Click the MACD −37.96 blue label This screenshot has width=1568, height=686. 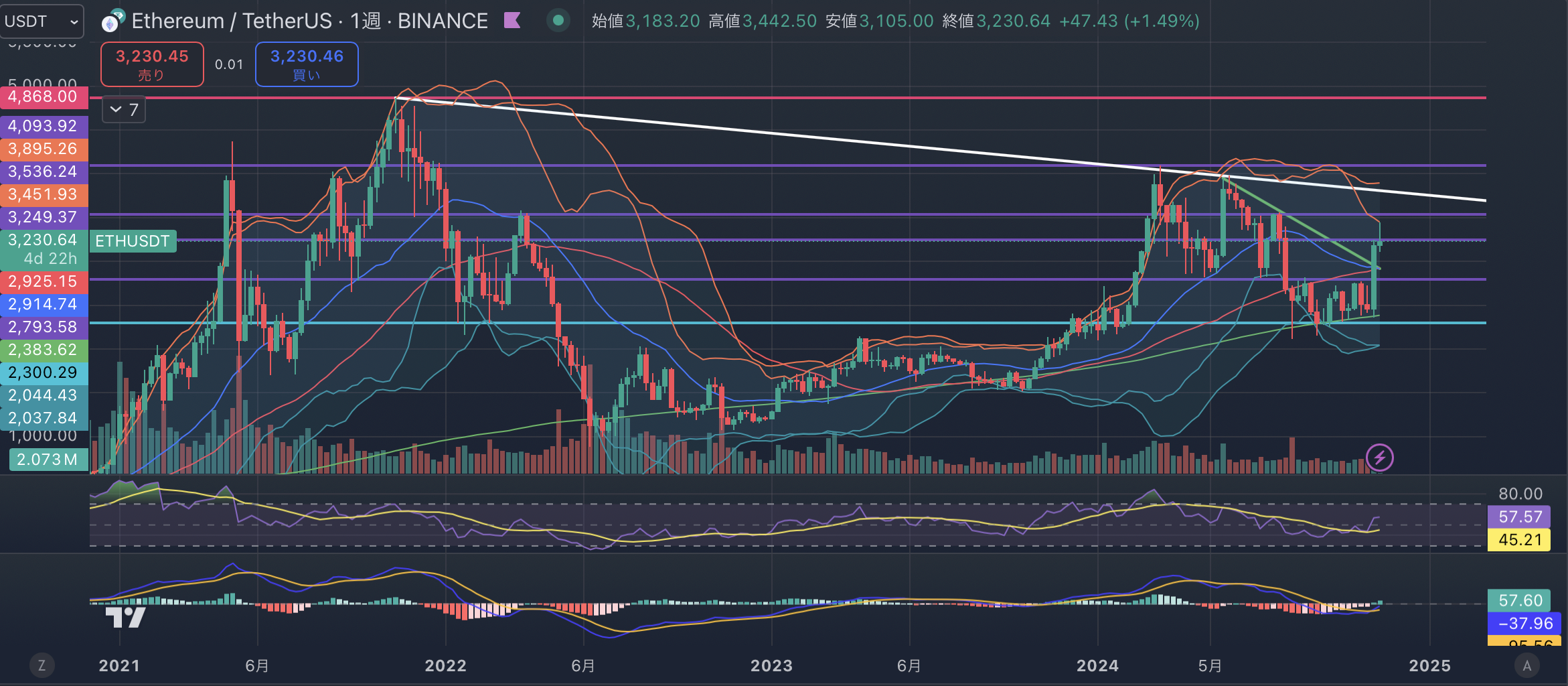pyautogui.click(x=1524, y=624)
